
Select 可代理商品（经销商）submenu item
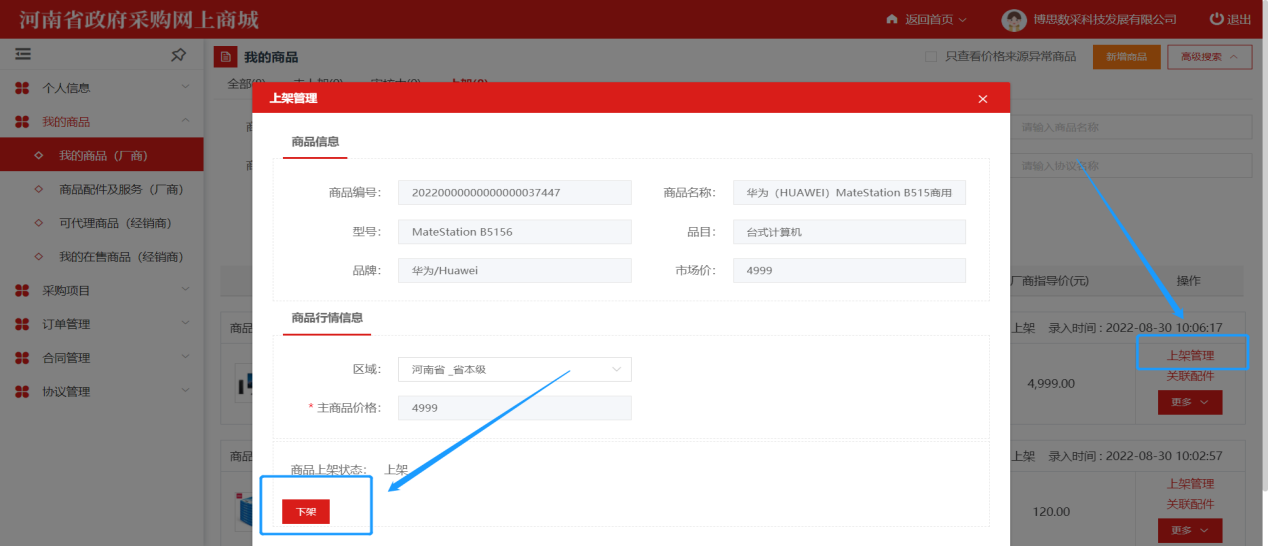pos(115,223)
